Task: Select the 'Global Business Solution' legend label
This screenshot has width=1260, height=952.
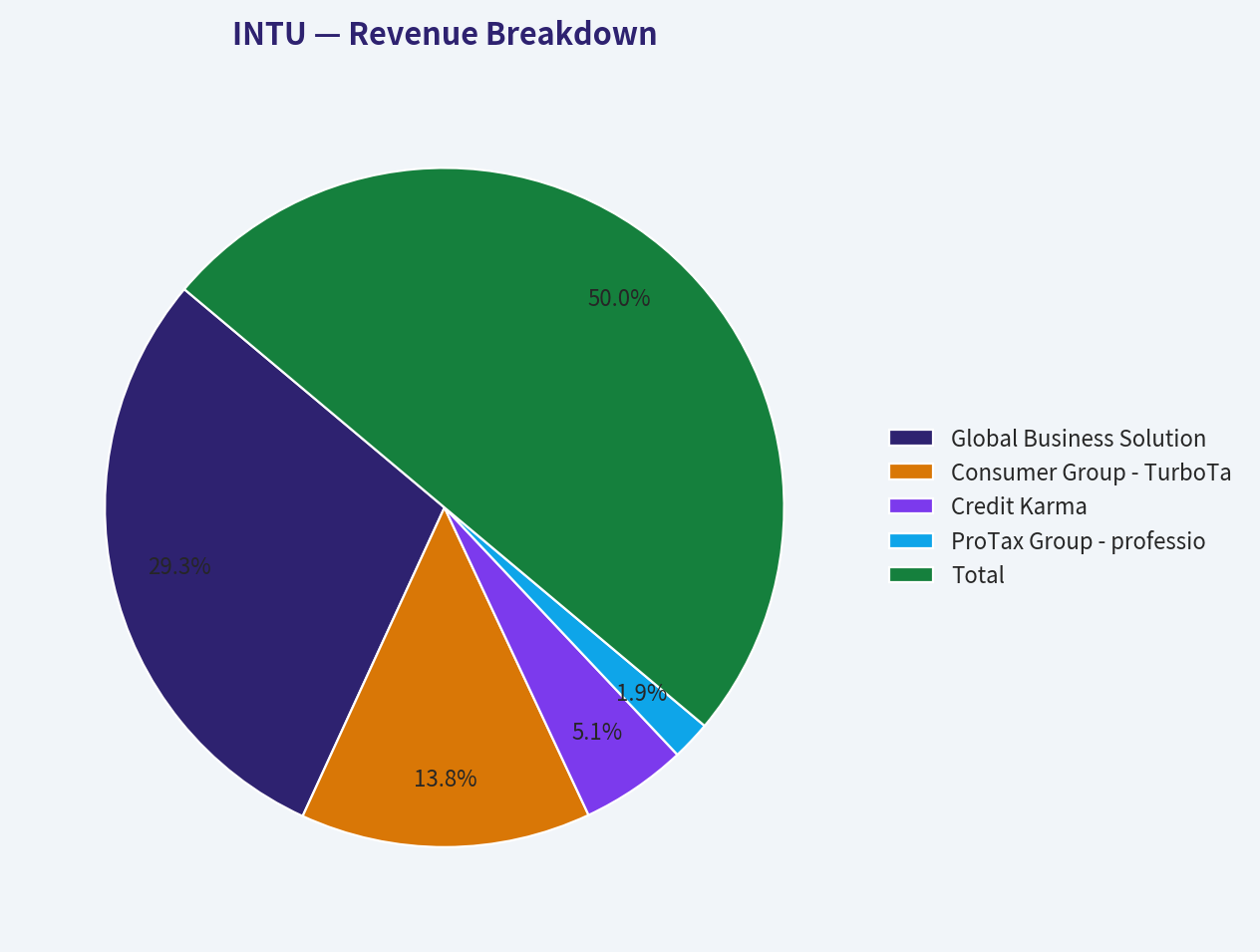Action: coord(1079,439)
